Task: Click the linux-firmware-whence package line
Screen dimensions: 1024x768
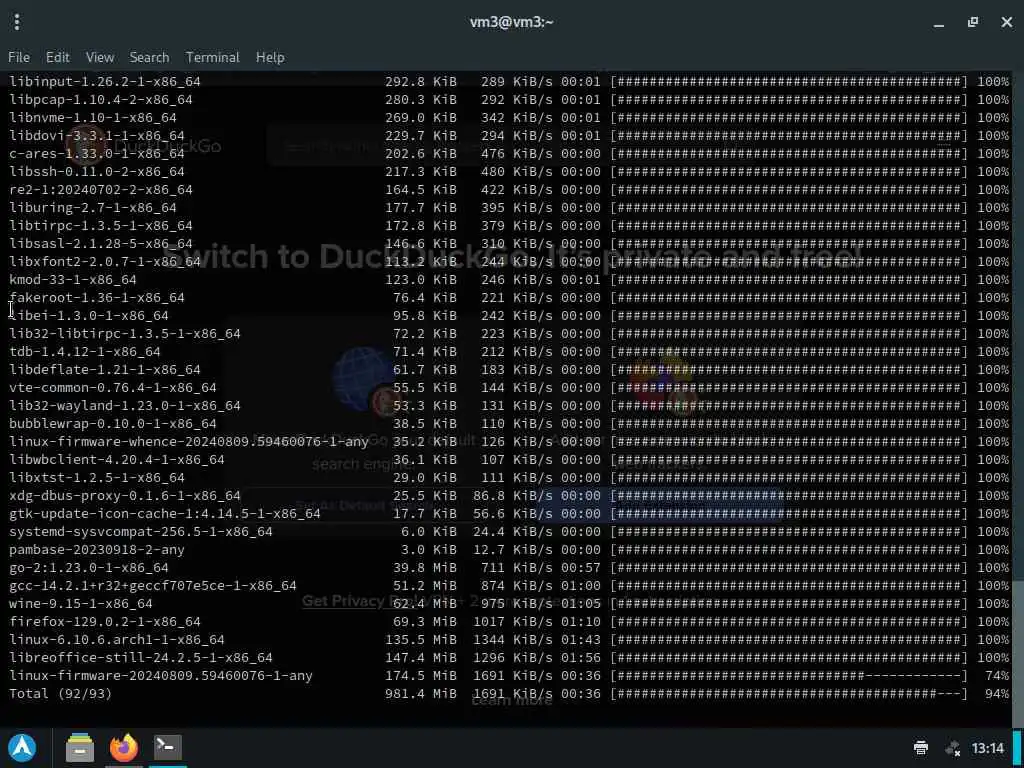Action: coord(509,442)
